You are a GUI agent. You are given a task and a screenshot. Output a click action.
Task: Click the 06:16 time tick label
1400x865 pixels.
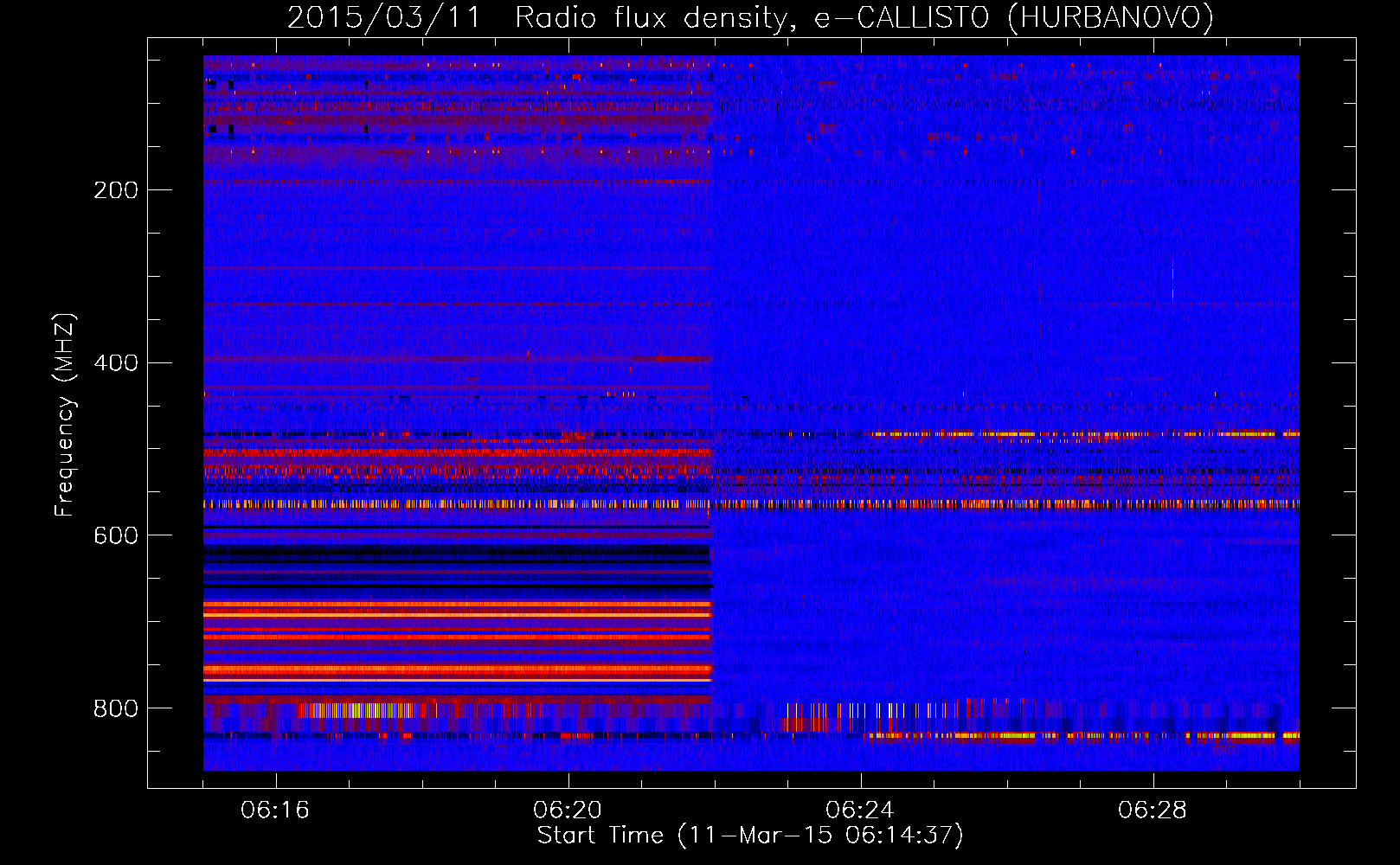pos(275,811)
